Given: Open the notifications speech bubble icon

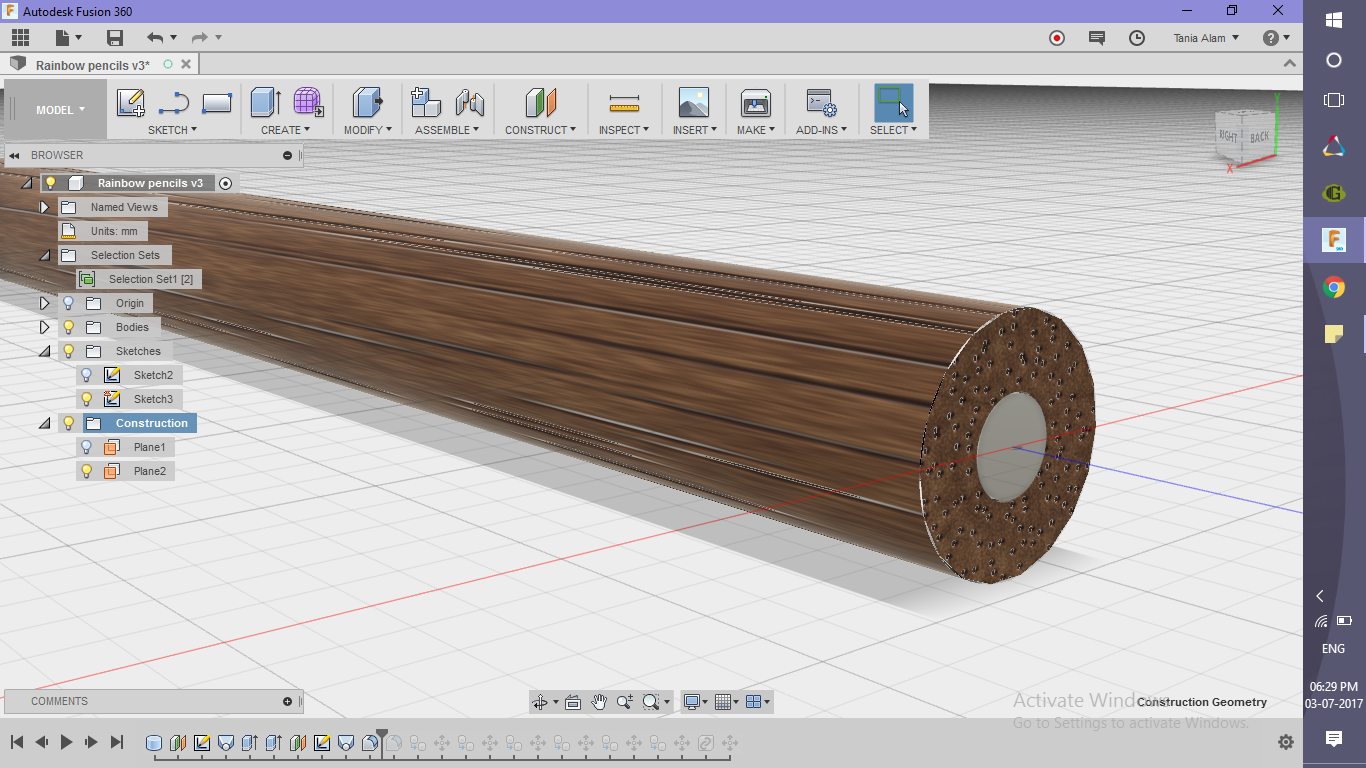Looking at the screenshot, I should point(1097,38).
